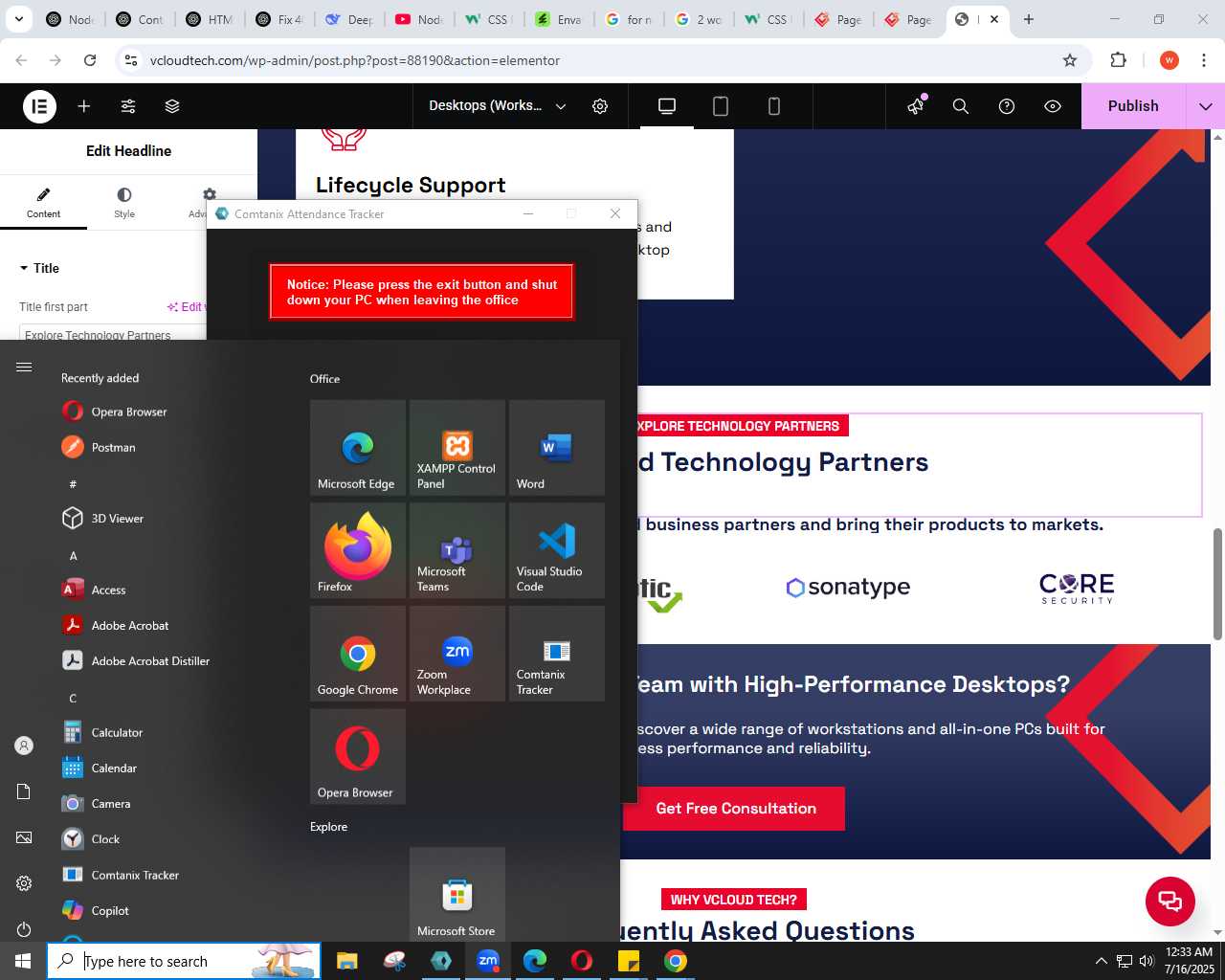Open XAMPP Control Panel tile

pos(457,448)
